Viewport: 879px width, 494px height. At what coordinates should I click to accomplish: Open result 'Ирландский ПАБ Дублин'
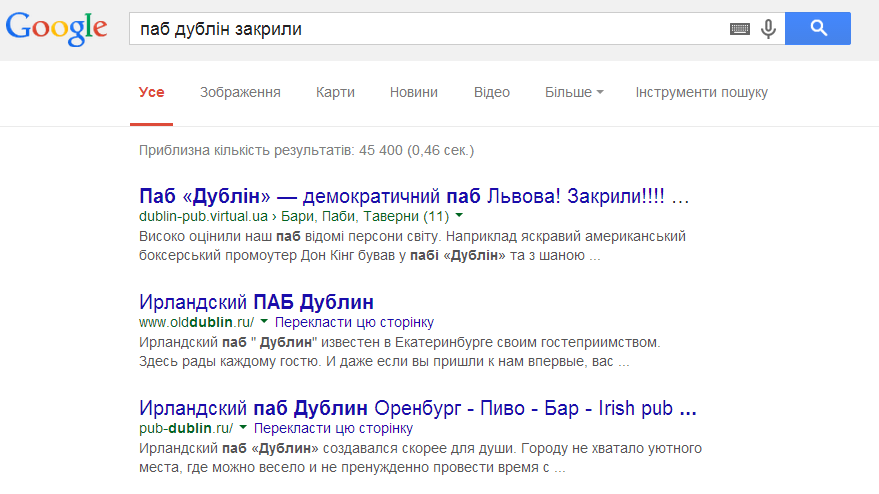point(256,302)
